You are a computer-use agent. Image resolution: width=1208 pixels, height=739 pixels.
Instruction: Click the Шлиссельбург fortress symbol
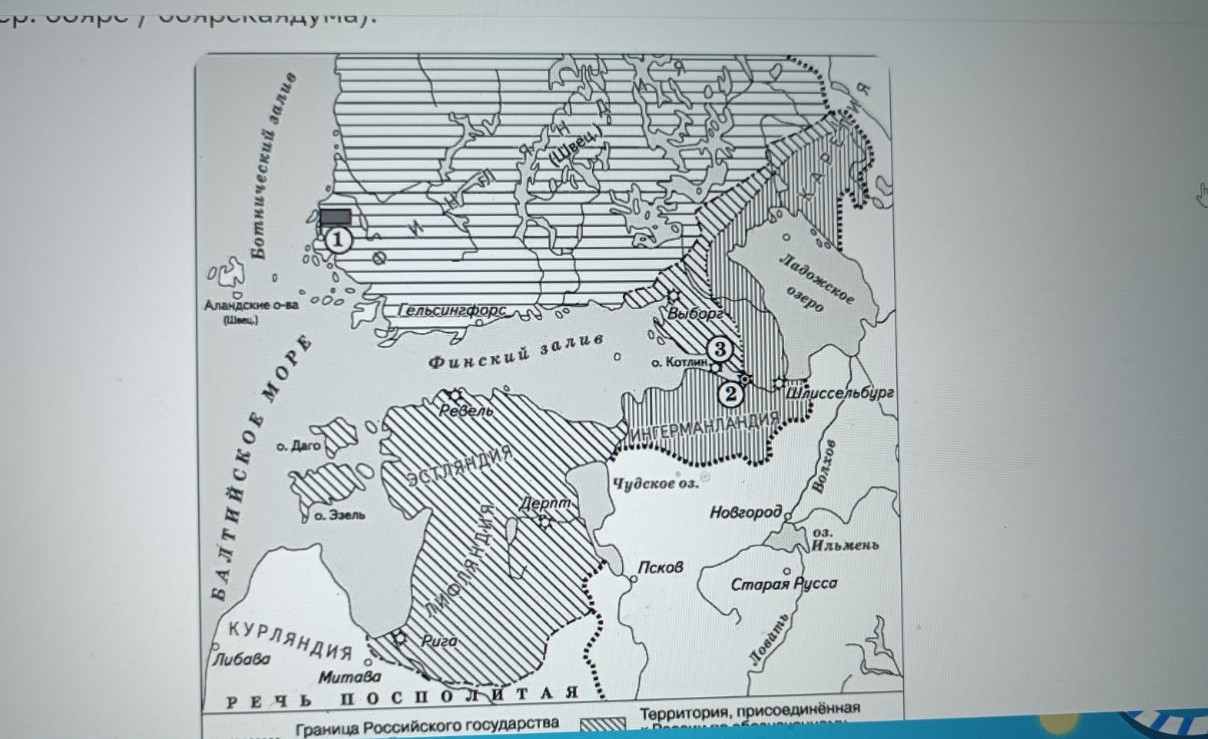point(779,384)
